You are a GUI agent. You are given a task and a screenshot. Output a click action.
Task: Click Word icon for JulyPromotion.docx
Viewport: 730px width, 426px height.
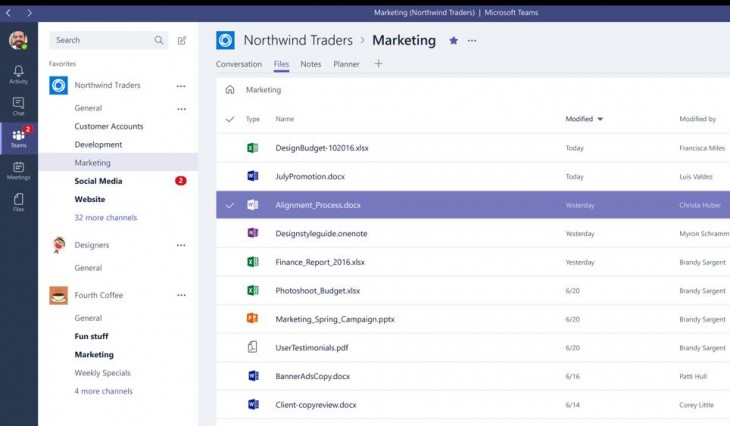[x=252, y=176]
